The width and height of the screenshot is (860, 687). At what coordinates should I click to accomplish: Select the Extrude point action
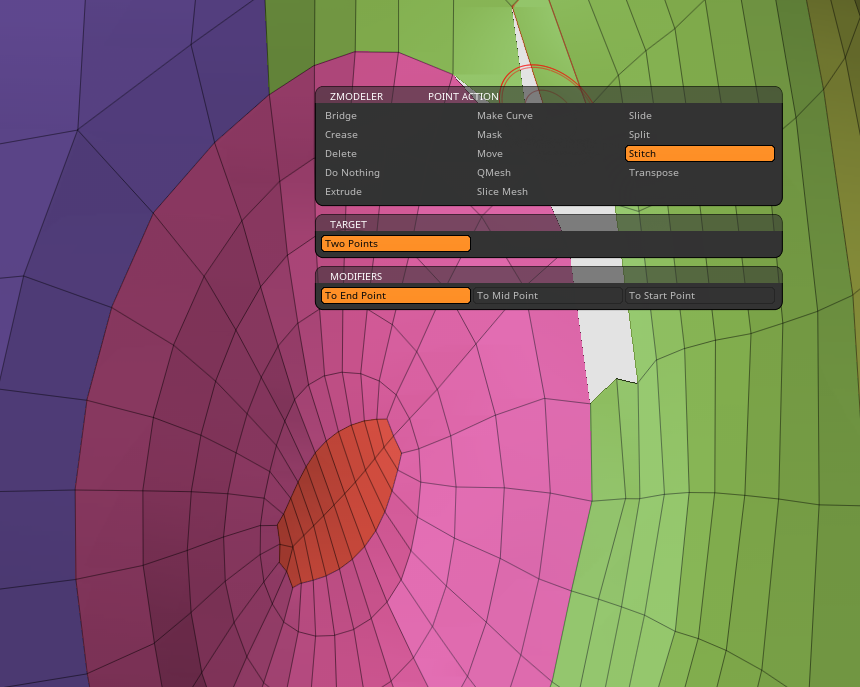[343, 192]
